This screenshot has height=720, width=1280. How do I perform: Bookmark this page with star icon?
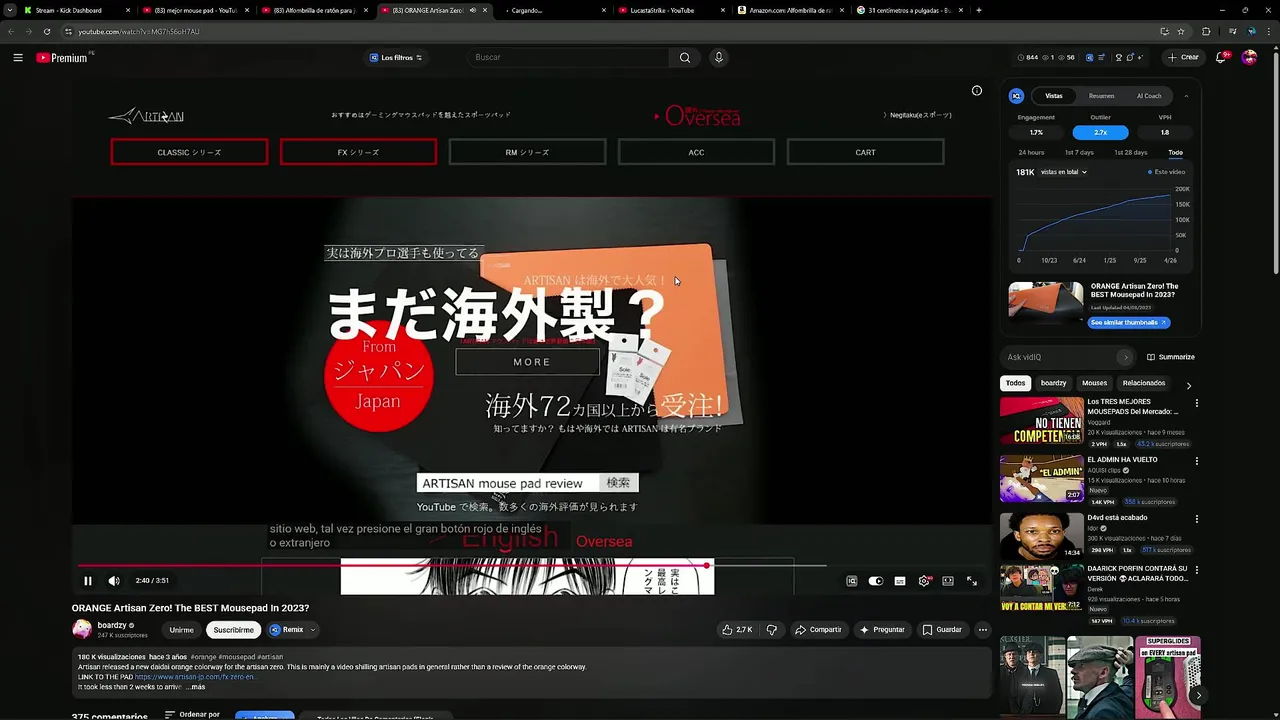pos(1181,31)
